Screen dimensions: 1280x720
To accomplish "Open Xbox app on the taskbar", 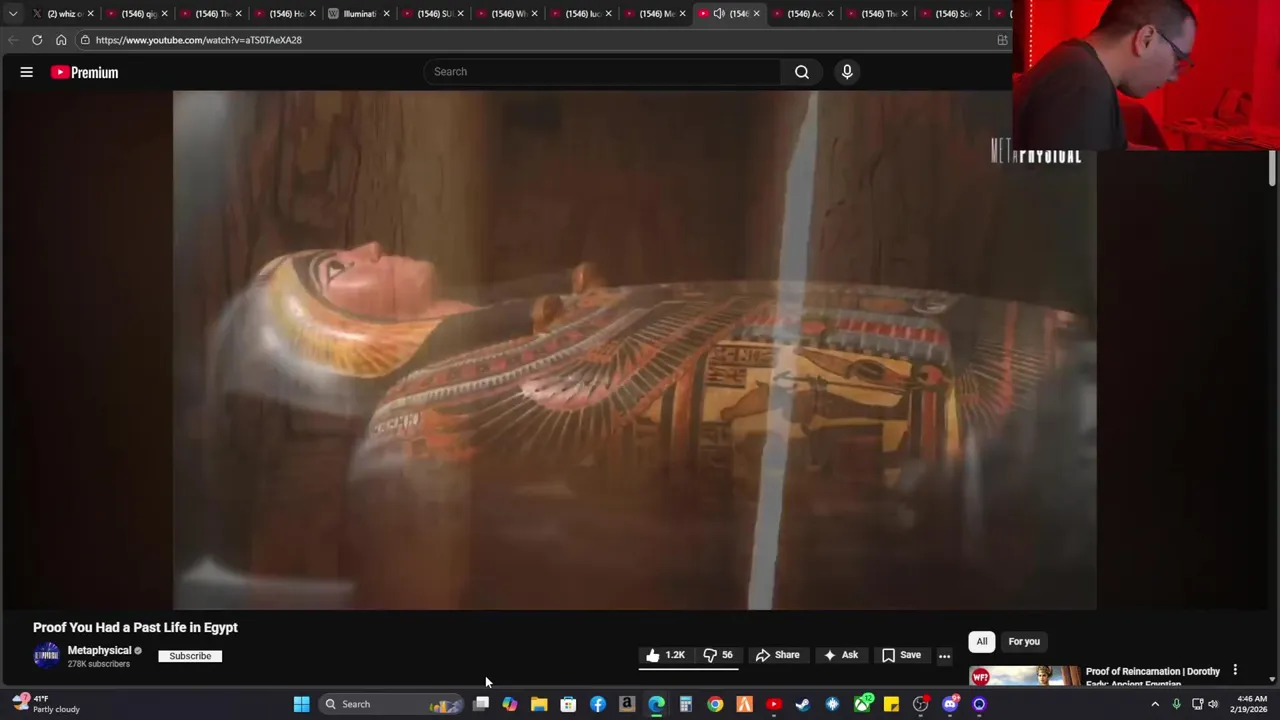I will 862,704.
